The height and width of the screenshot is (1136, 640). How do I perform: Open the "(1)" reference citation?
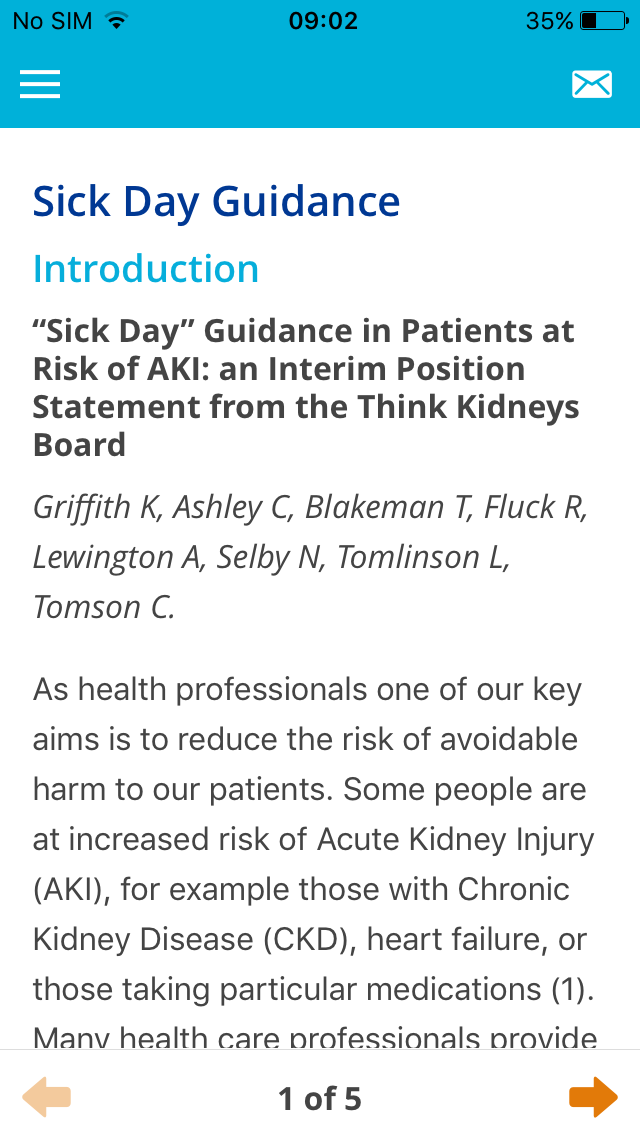(x=574, y=989)
